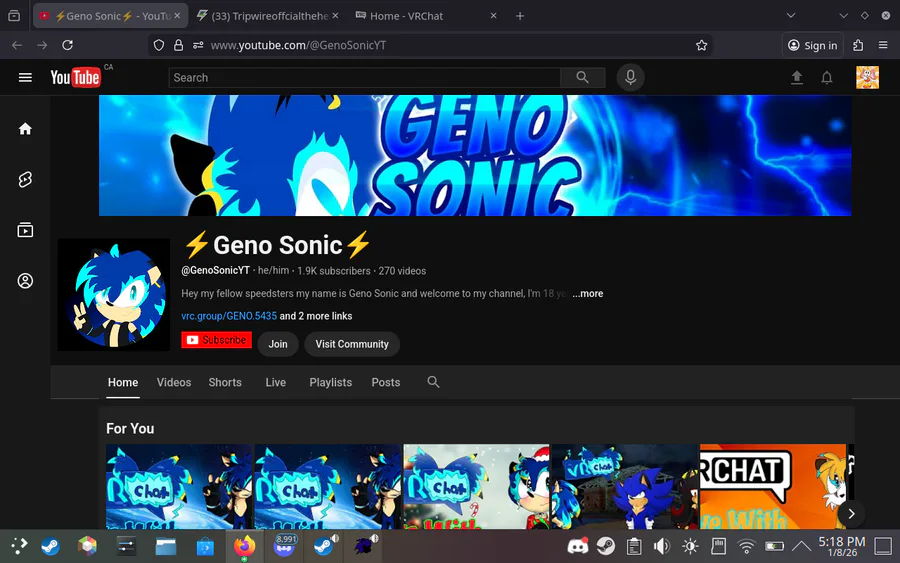
Task: Open the account avatar menu
Action: click(x=867, y=77)
